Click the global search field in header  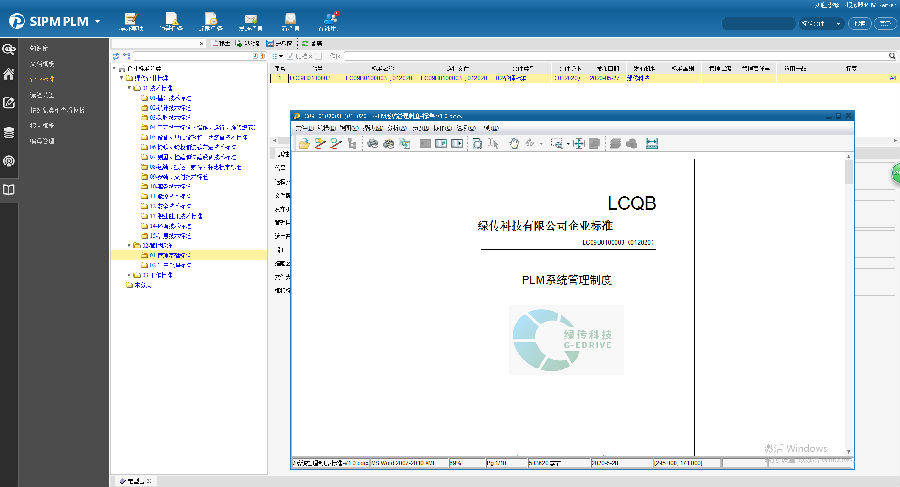(x=757, y=23)
